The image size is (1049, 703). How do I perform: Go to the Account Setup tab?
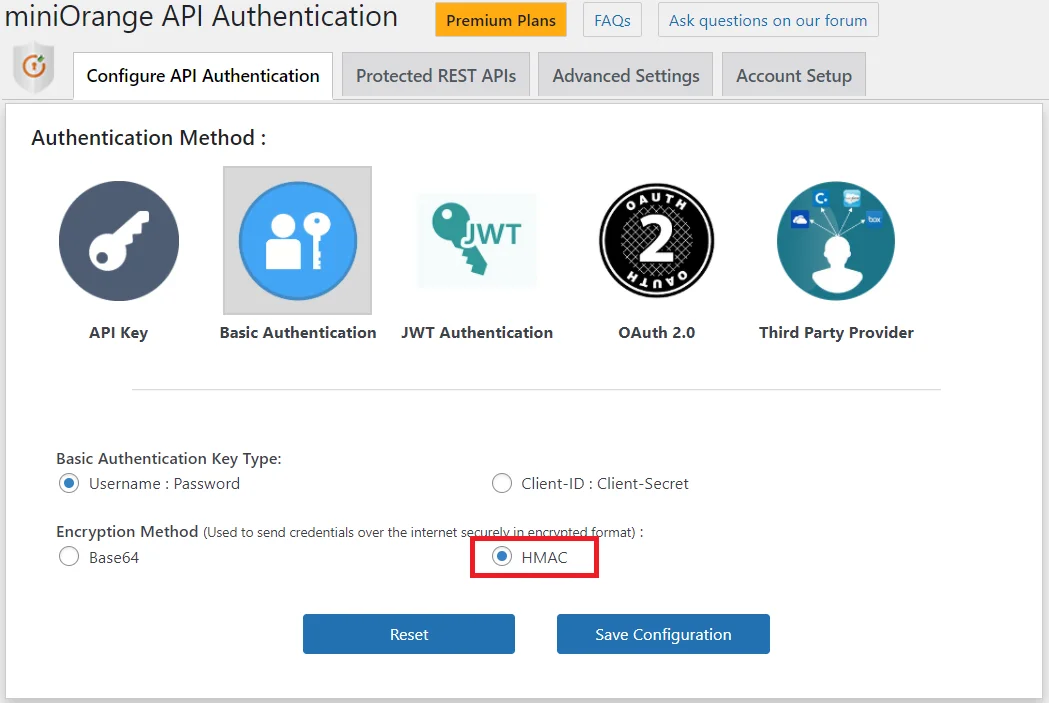point(794,76)
